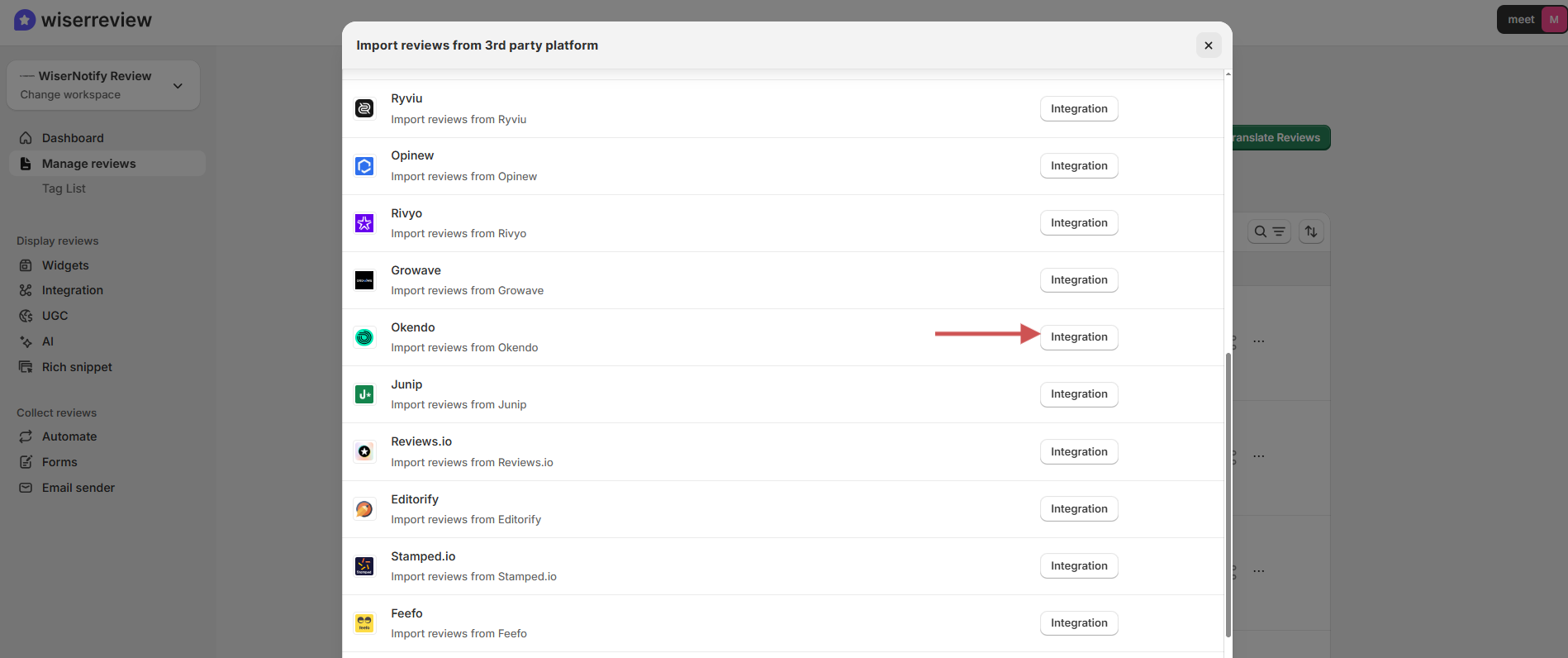The width and height of the screenshot is (1568, 658).
Task: Open the meet user account menu
Action: pyautogui.click(x=1531, y=20)
